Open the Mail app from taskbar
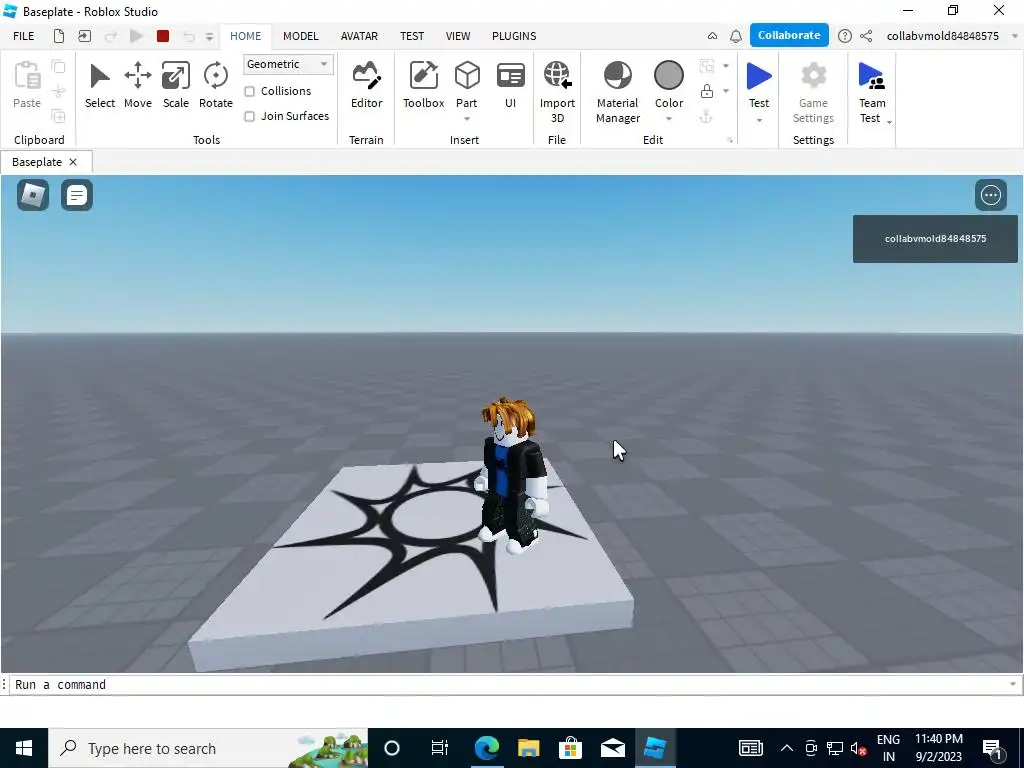The width and height of the screenshot is (1024, 768). pyautogui.click(x=613, y=748)
